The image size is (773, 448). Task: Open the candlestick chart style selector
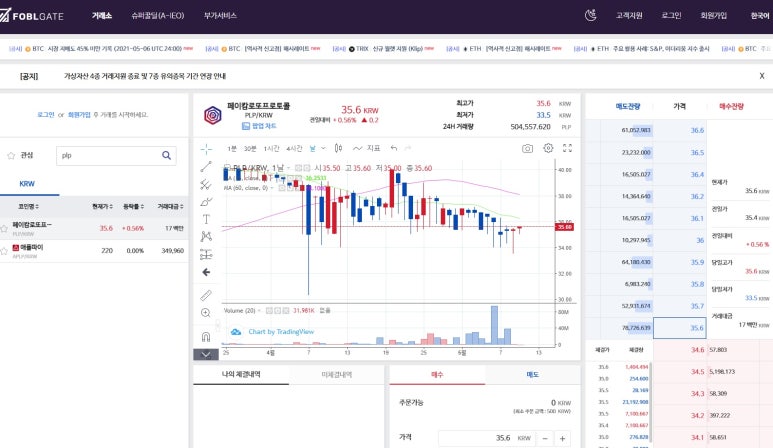tap(338, 148)
